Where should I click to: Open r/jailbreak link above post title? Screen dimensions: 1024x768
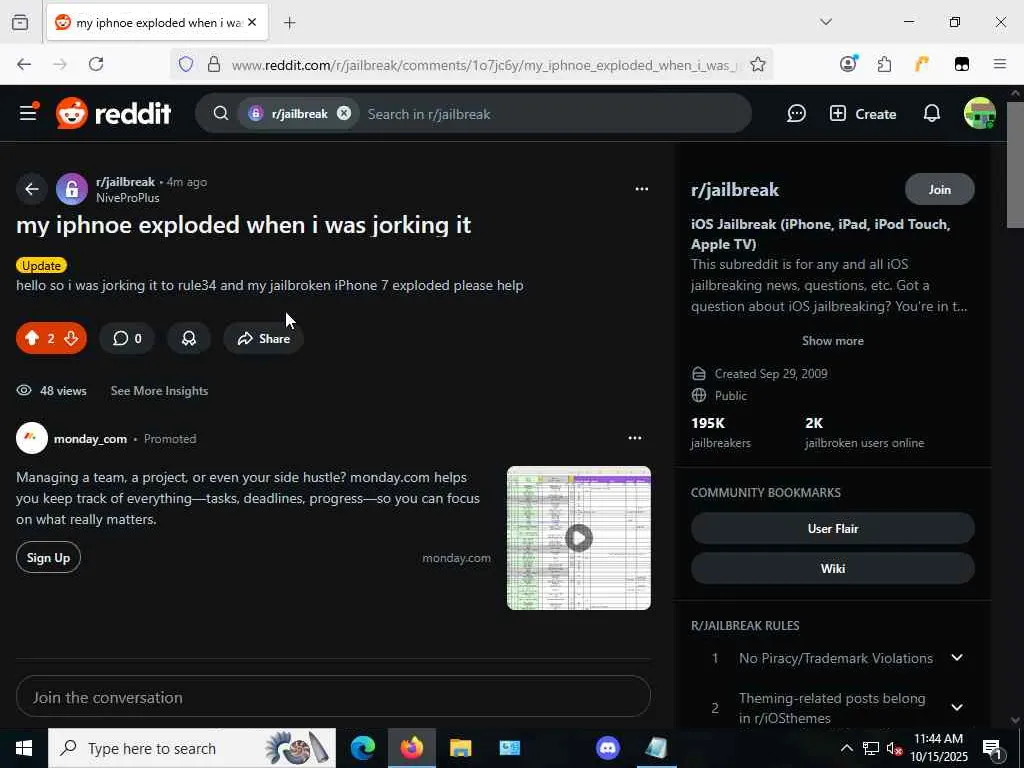[x=125, y=182]
